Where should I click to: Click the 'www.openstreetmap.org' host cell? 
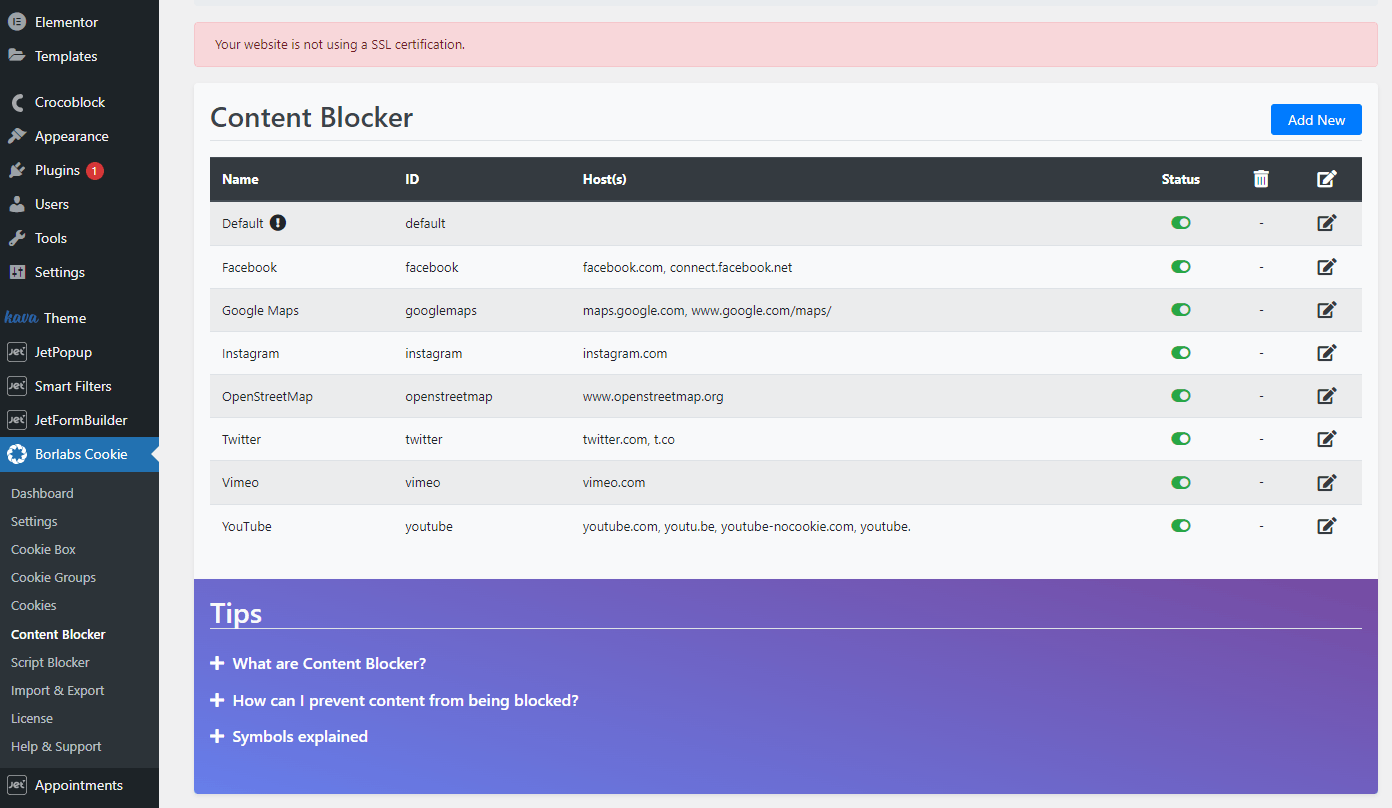pyautogui.click(x=653, y=396)
